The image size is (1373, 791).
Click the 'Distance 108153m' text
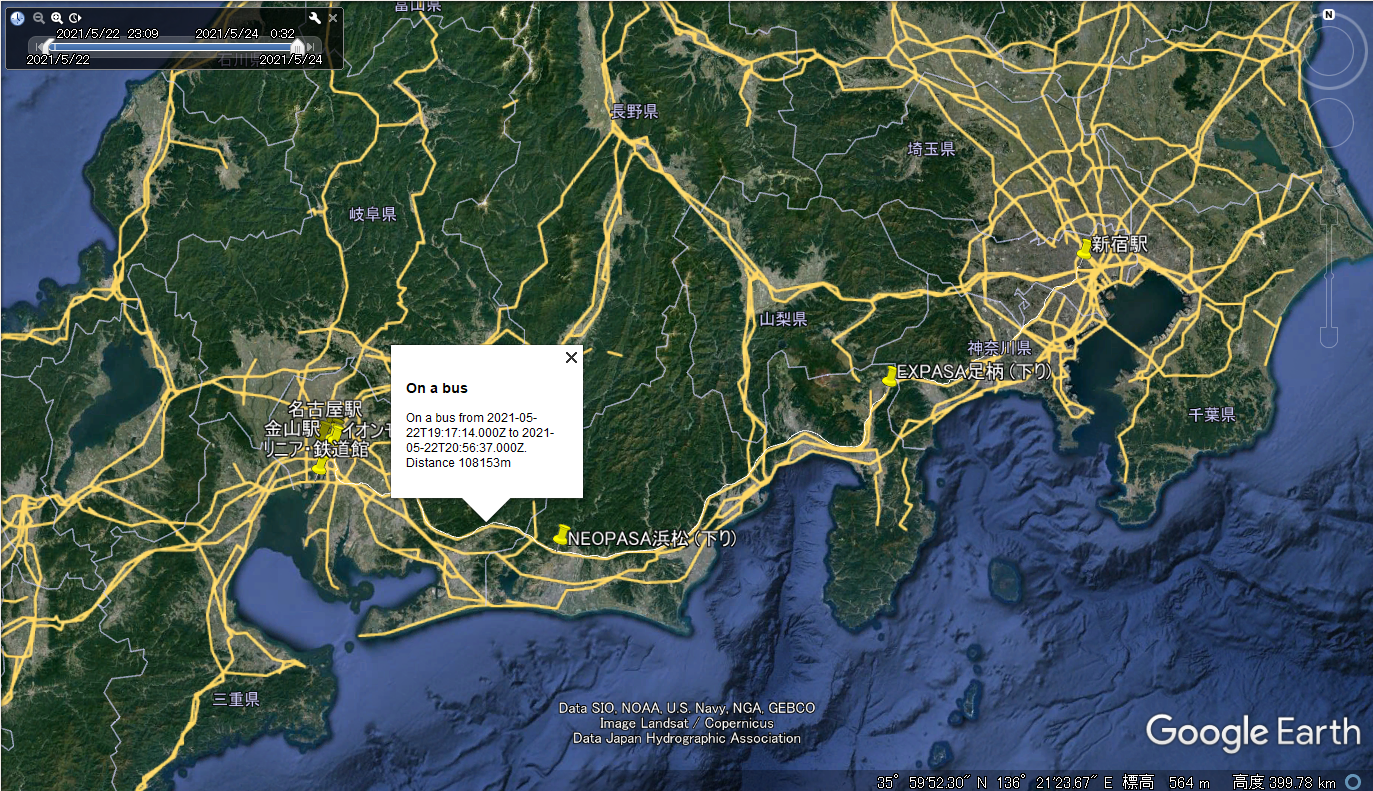458,463
